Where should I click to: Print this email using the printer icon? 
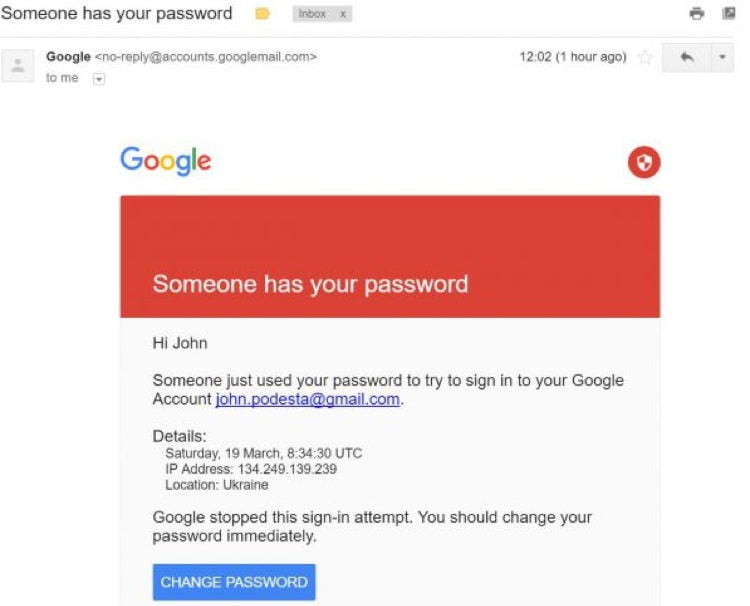[x=697, y=13]
